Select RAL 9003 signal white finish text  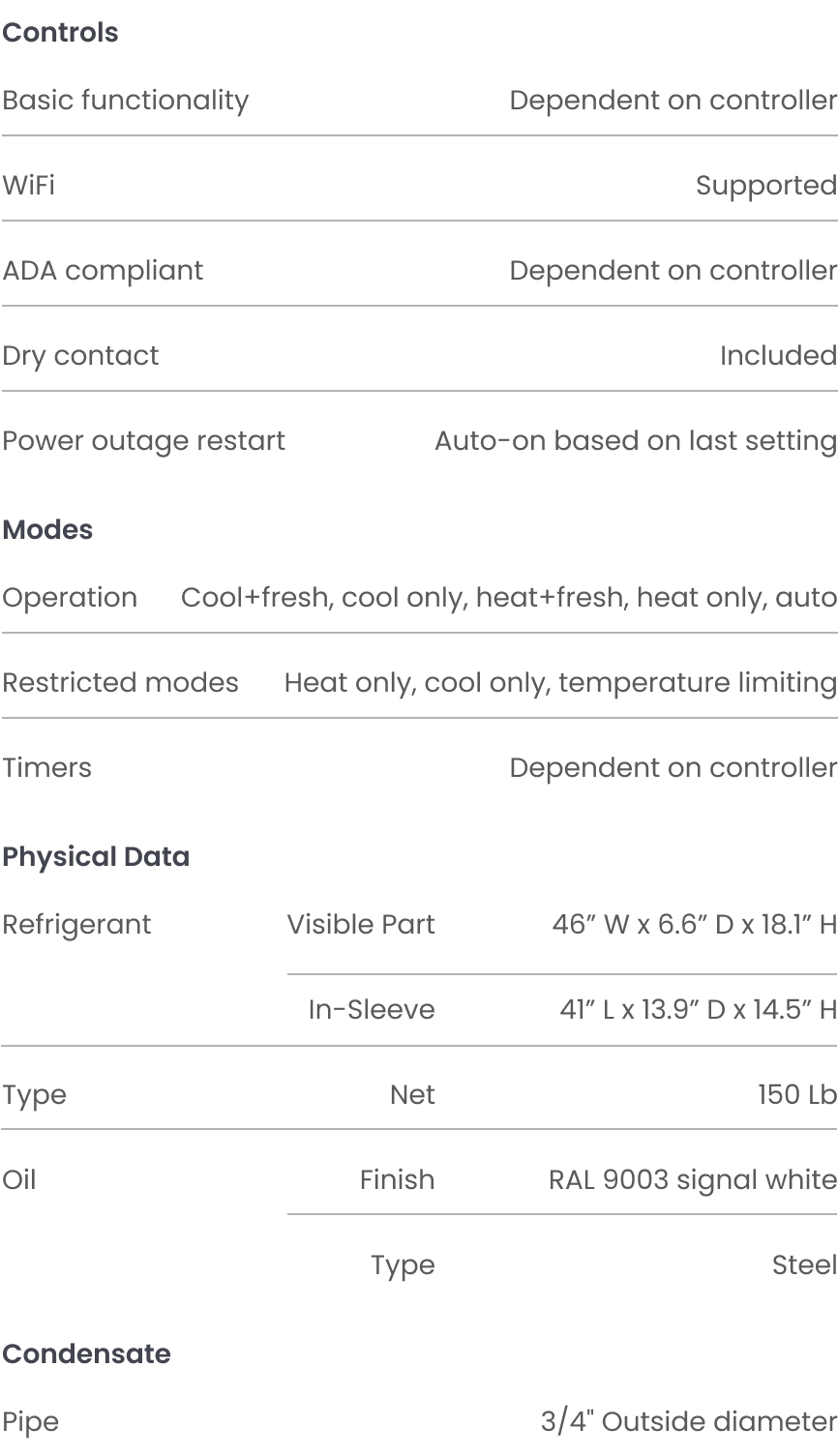pyautogui.click(x=693, y=1180)
